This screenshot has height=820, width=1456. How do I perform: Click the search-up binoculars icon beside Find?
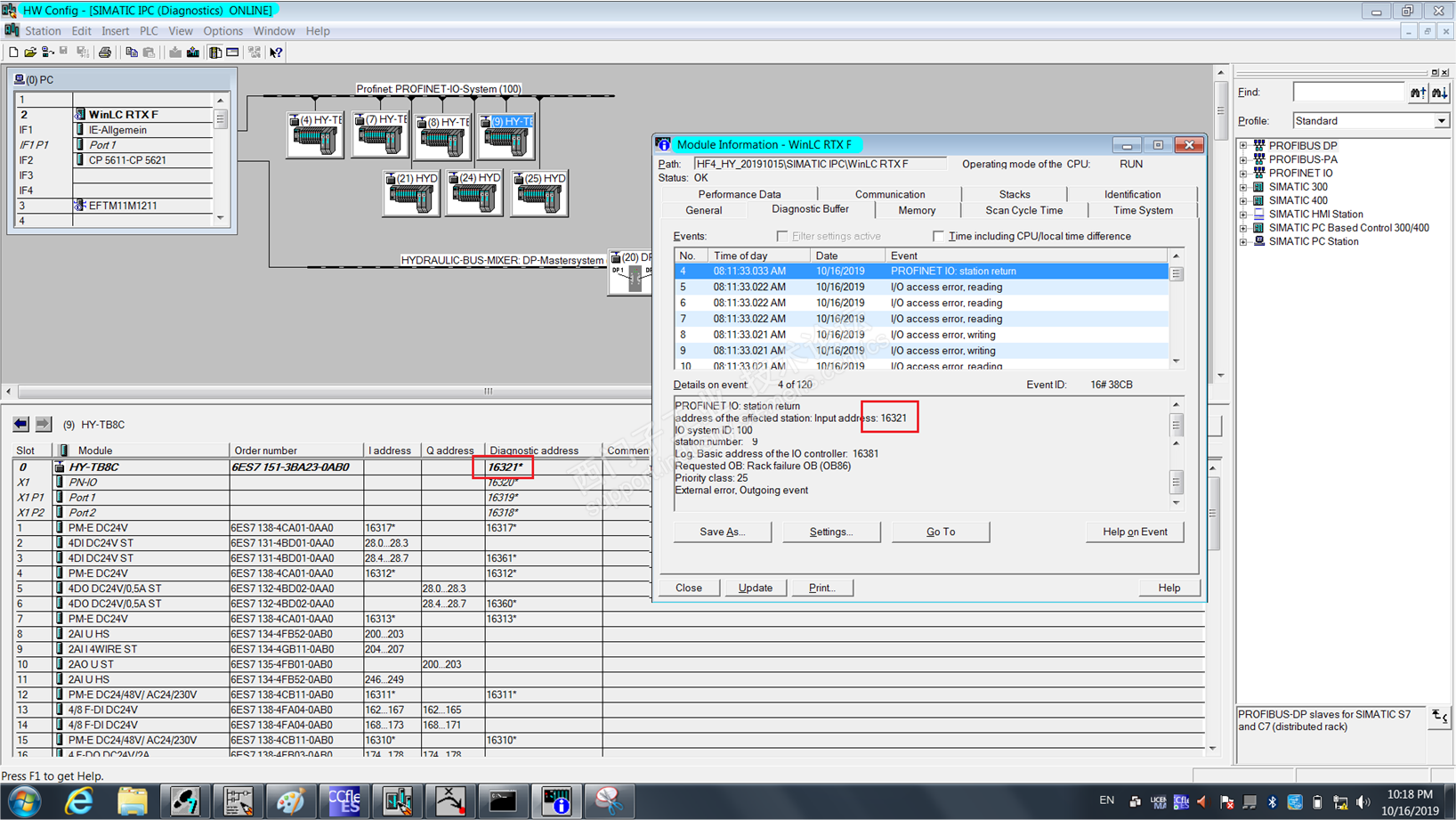point(1418,93)
